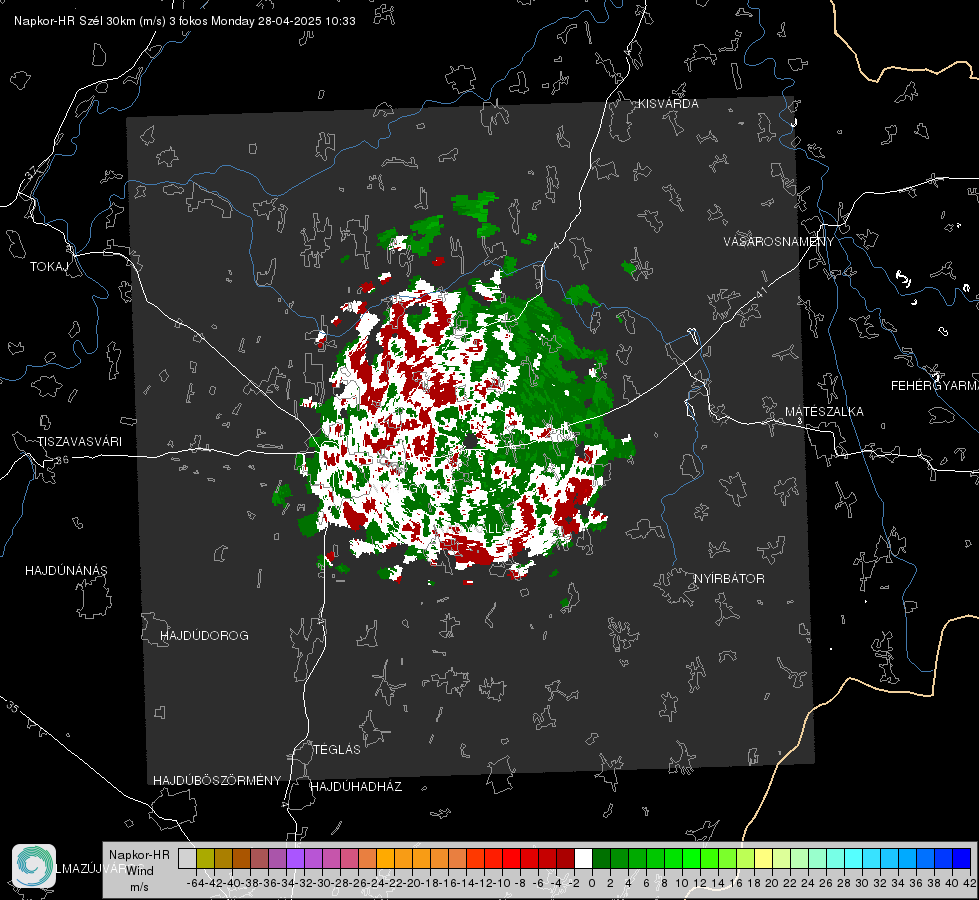Click road number 41 marker
Viewport: 979px width, 900px height.
point(760,292)
